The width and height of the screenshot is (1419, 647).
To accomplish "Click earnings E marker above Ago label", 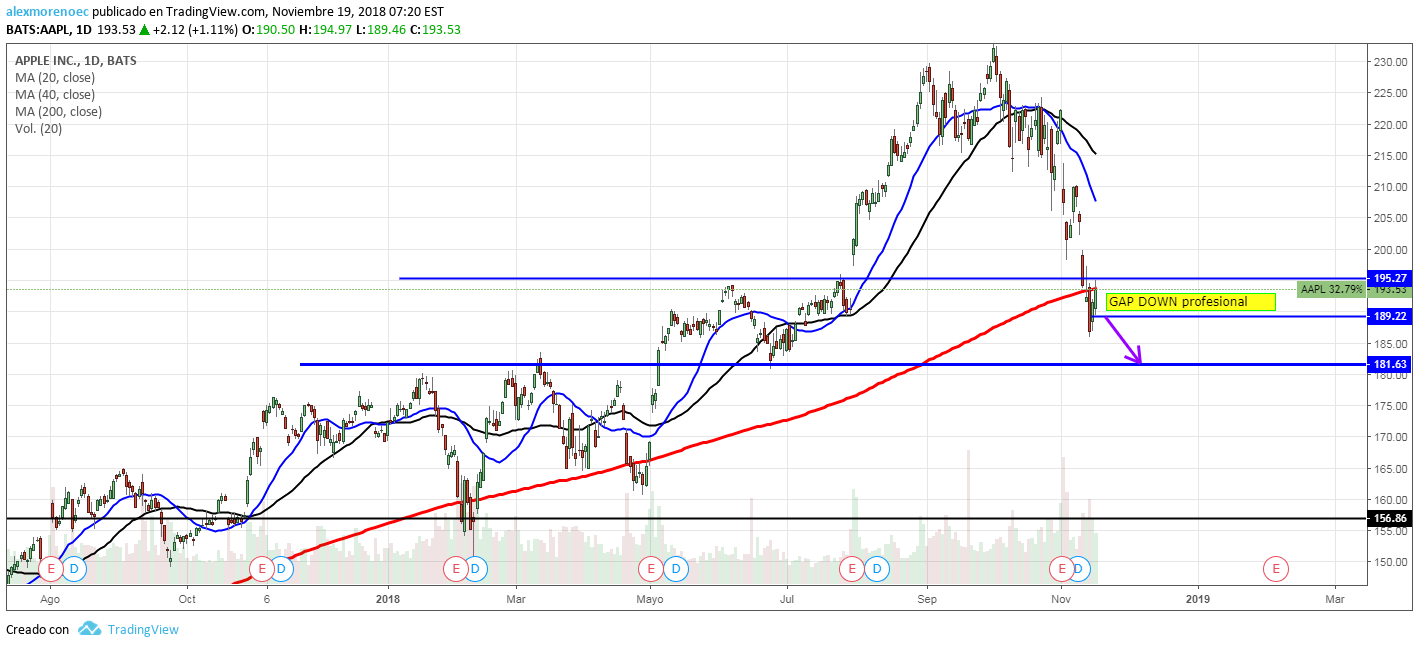I will point(51,569).
